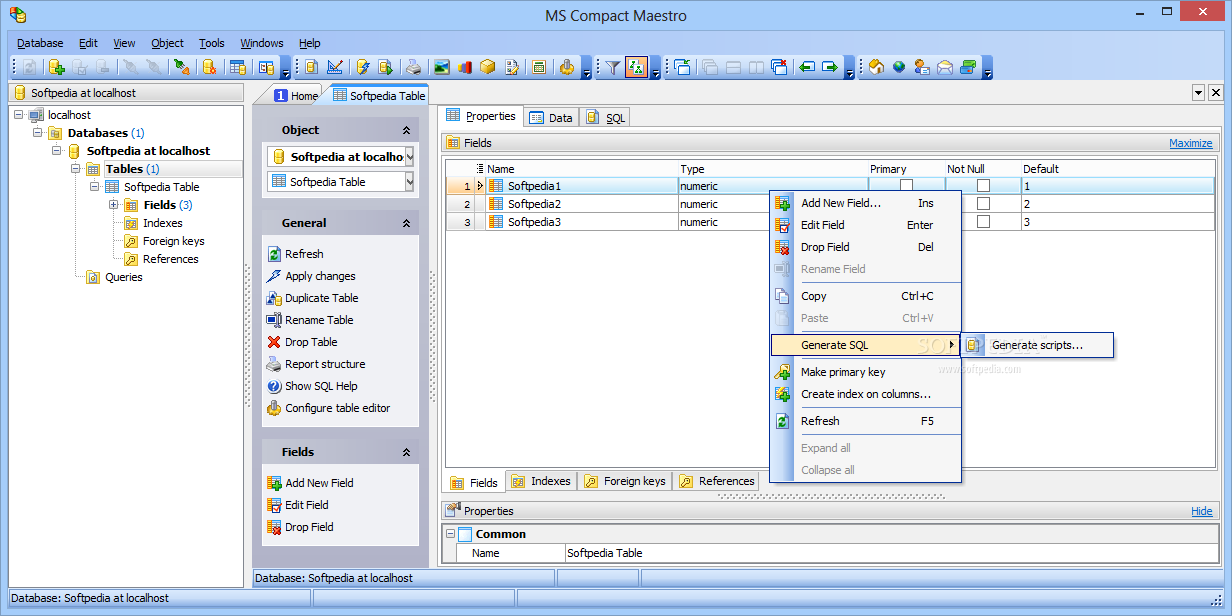Click the table with database toolbar icon
This screenshot has height=616, width=1232.
[x=238, y=67]
